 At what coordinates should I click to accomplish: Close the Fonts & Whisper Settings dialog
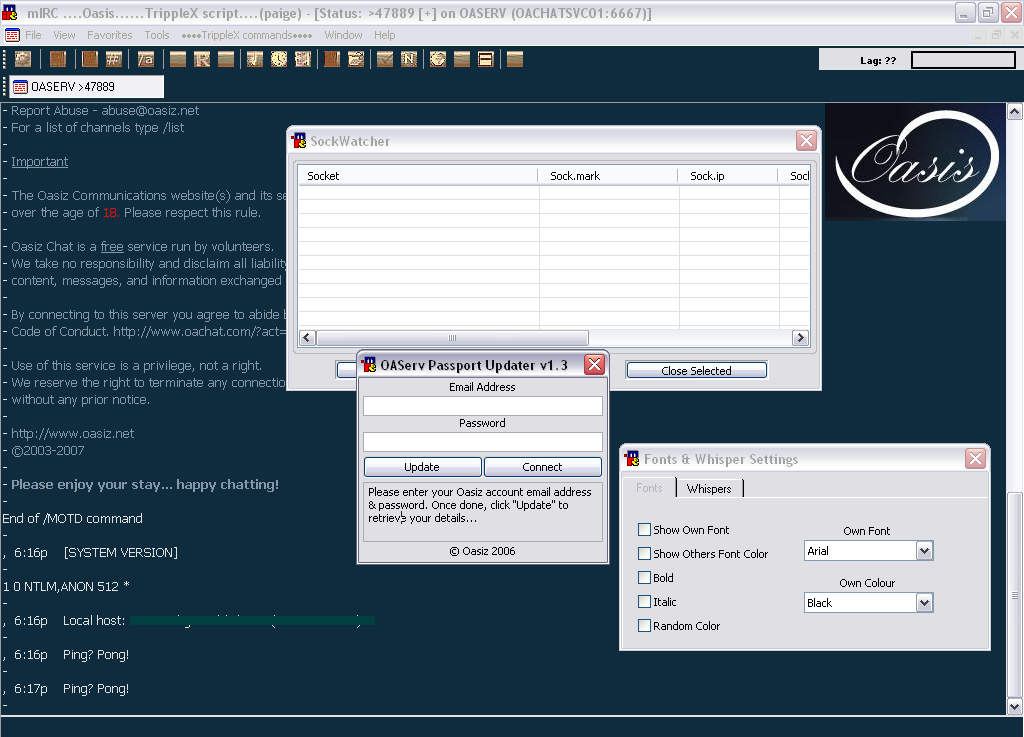point(975,458)
